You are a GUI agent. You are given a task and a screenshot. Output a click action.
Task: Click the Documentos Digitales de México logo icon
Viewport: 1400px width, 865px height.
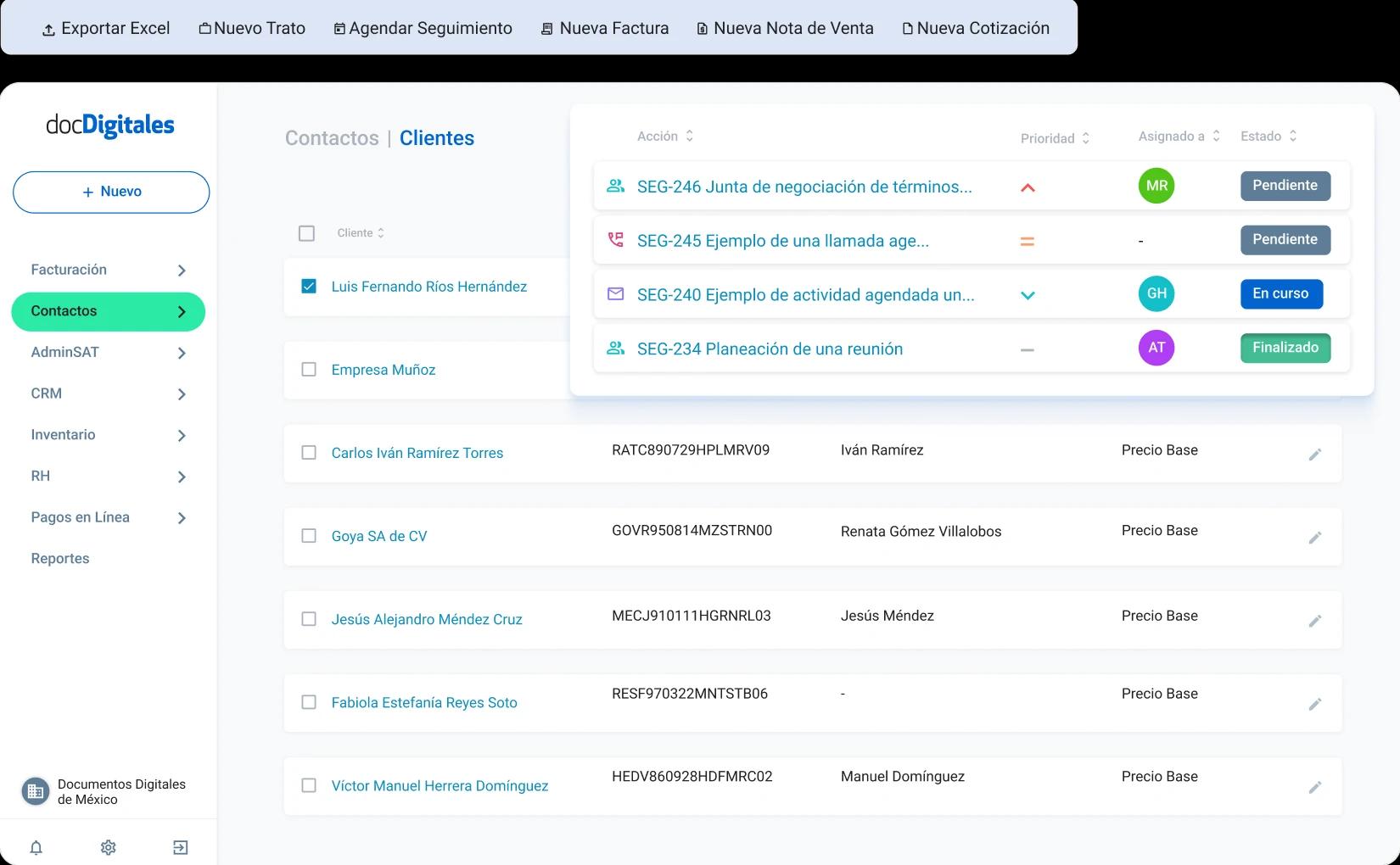(34, 790)
